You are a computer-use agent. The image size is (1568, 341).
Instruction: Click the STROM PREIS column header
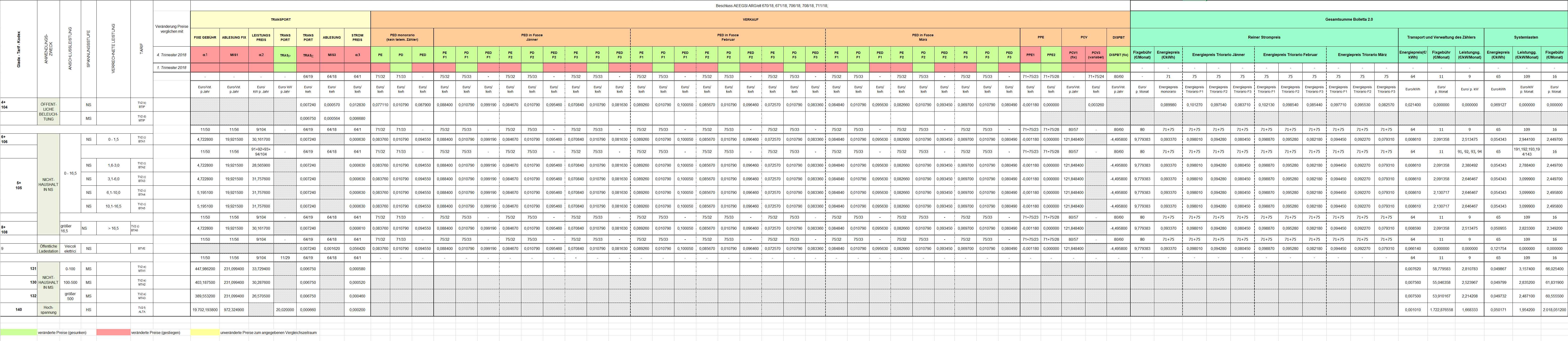[x=357, y=37]
